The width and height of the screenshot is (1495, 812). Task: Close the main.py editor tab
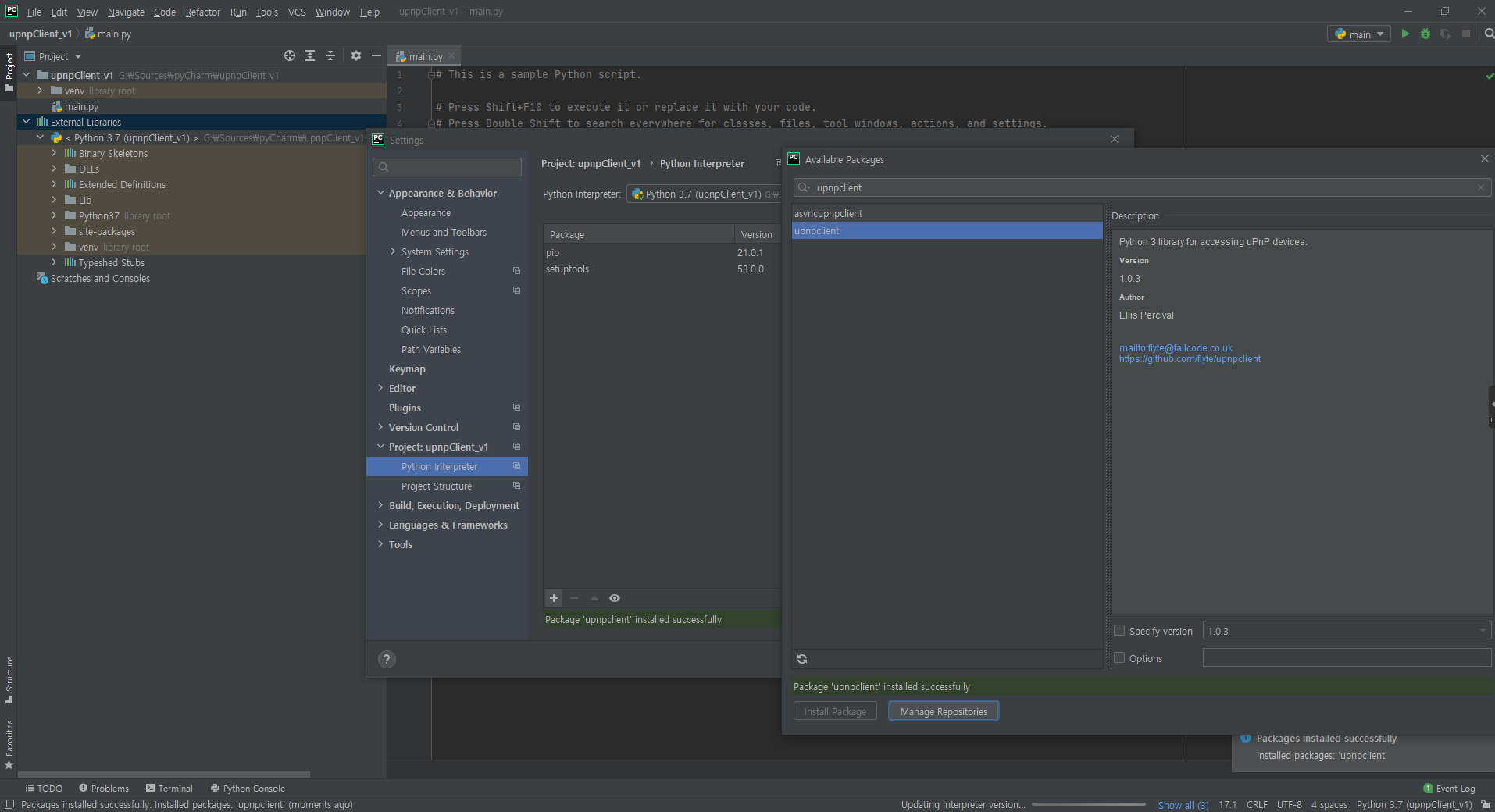(x=451, y=56)
